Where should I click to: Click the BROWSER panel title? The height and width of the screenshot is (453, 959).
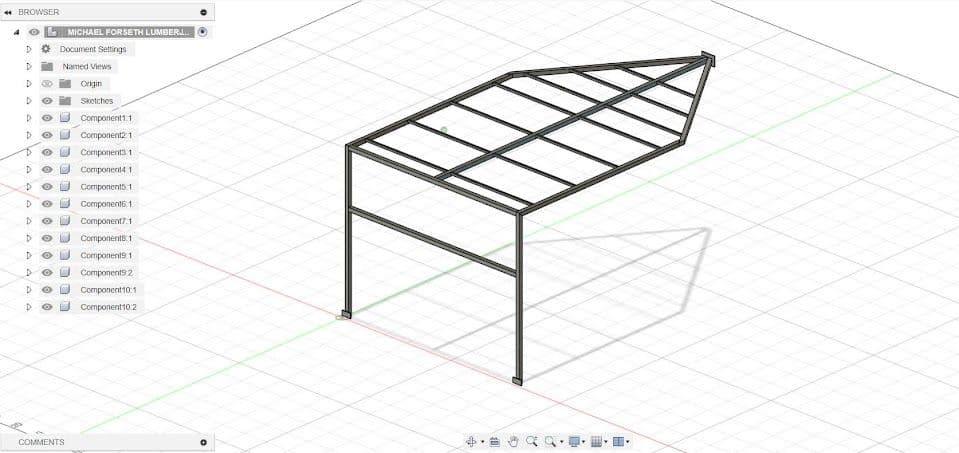click(x=39, y=12)
